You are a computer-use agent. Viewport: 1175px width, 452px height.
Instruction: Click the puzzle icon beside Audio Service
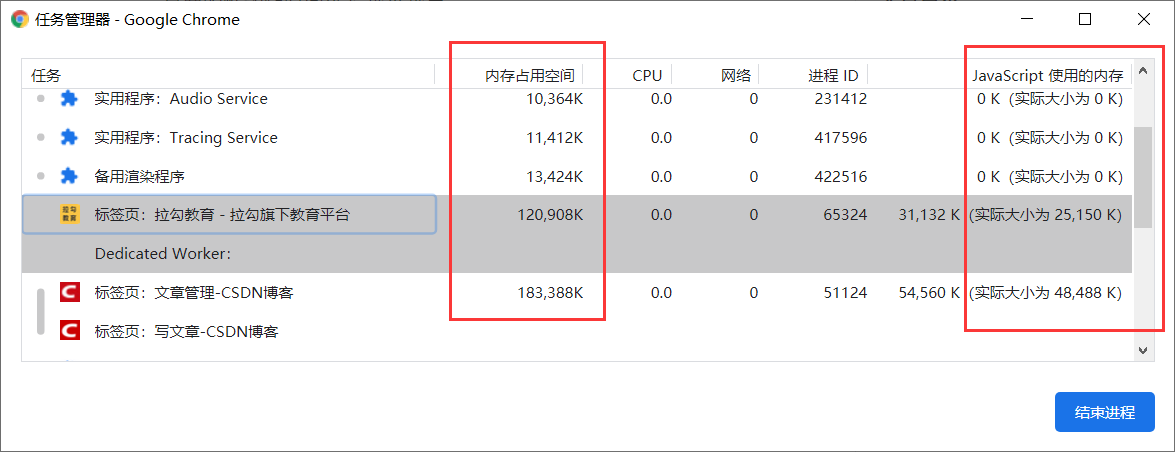point(69,98)
